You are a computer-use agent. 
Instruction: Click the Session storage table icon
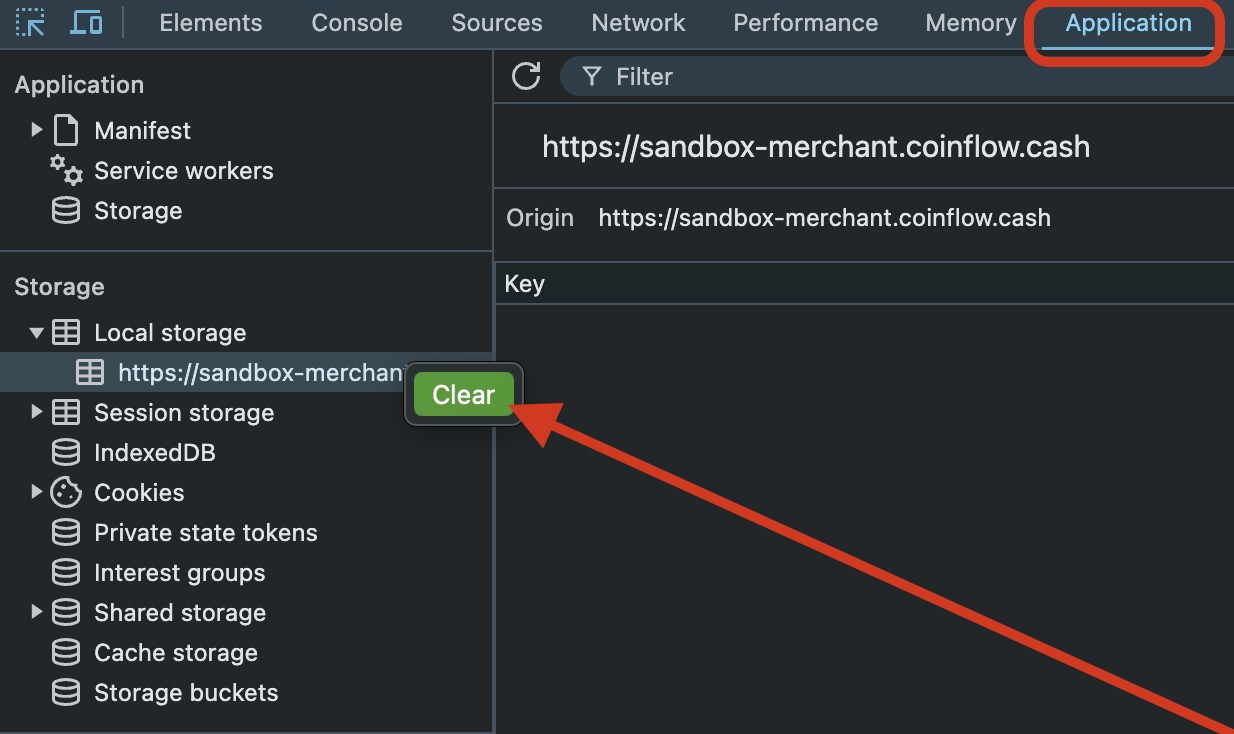coord(66,412)
